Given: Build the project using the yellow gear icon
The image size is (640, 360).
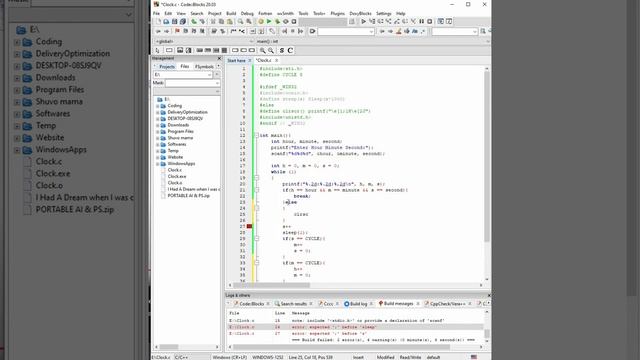Looking at the screenshot, I should (x=261, y=22).
